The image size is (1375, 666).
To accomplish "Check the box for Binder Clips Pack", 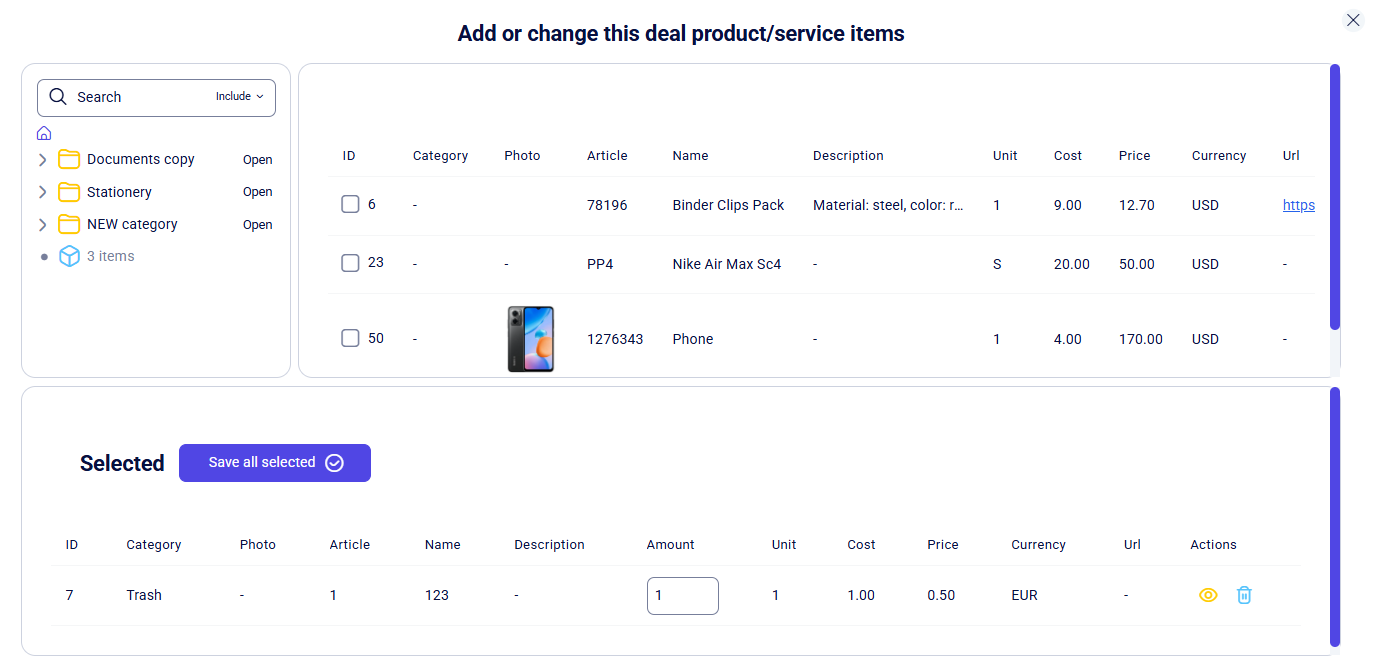I will tap(350, 204).
